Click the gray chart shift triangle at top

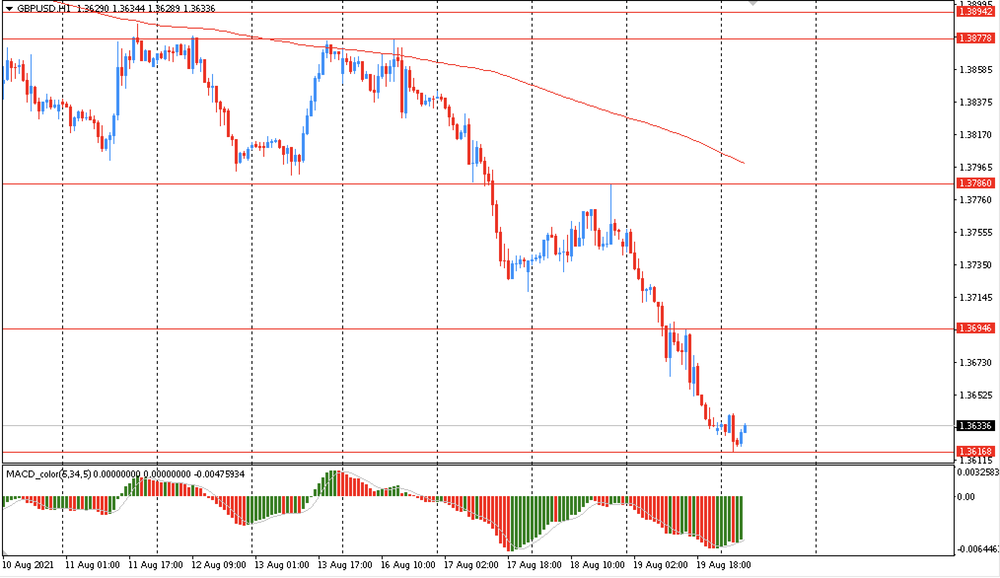tap(753, 3)
